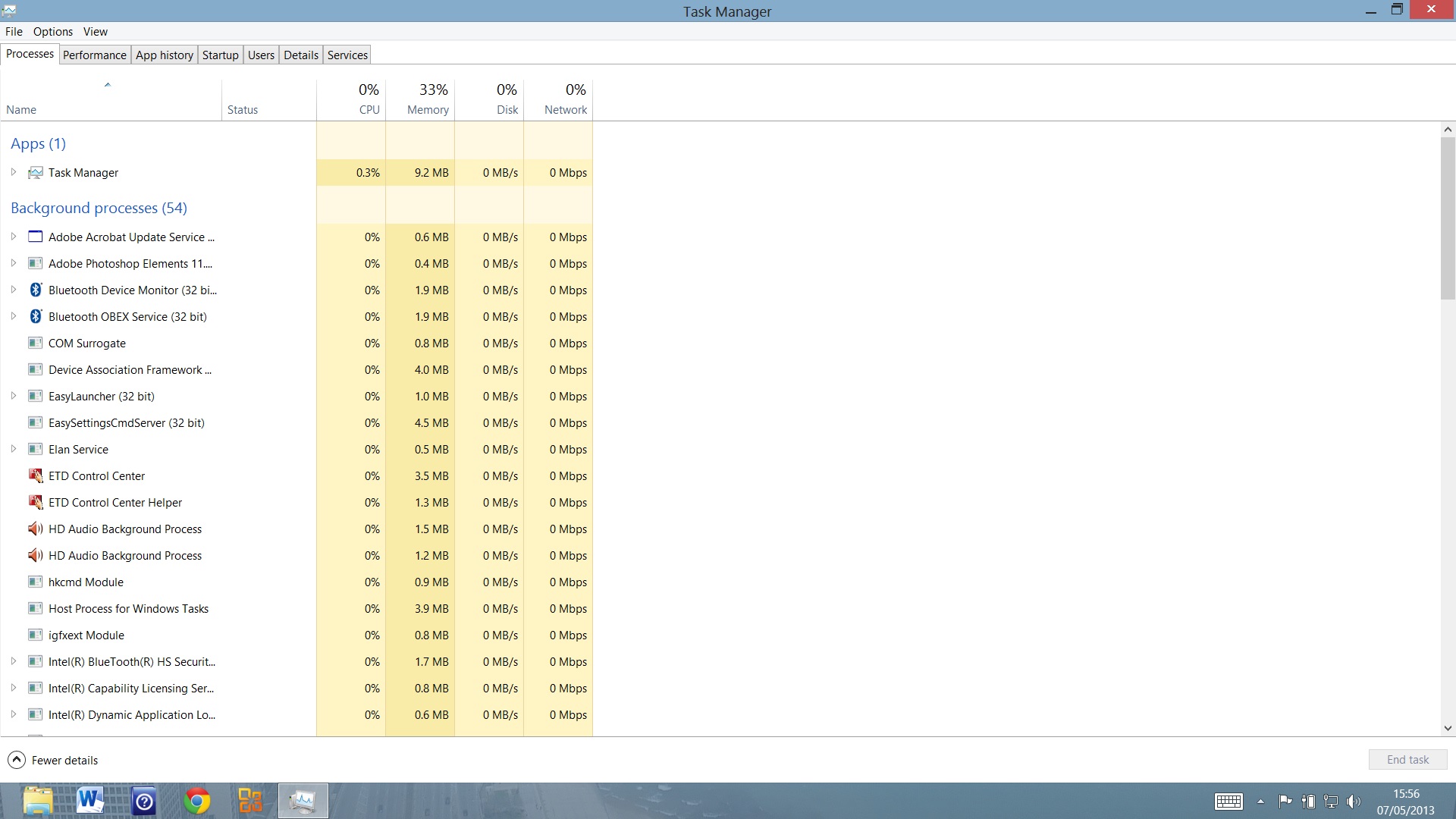Image resolution: width=1456 pixels, height=819 pixels.
Task: Click the hkcmd Module icon
Action: coord(35,582)
